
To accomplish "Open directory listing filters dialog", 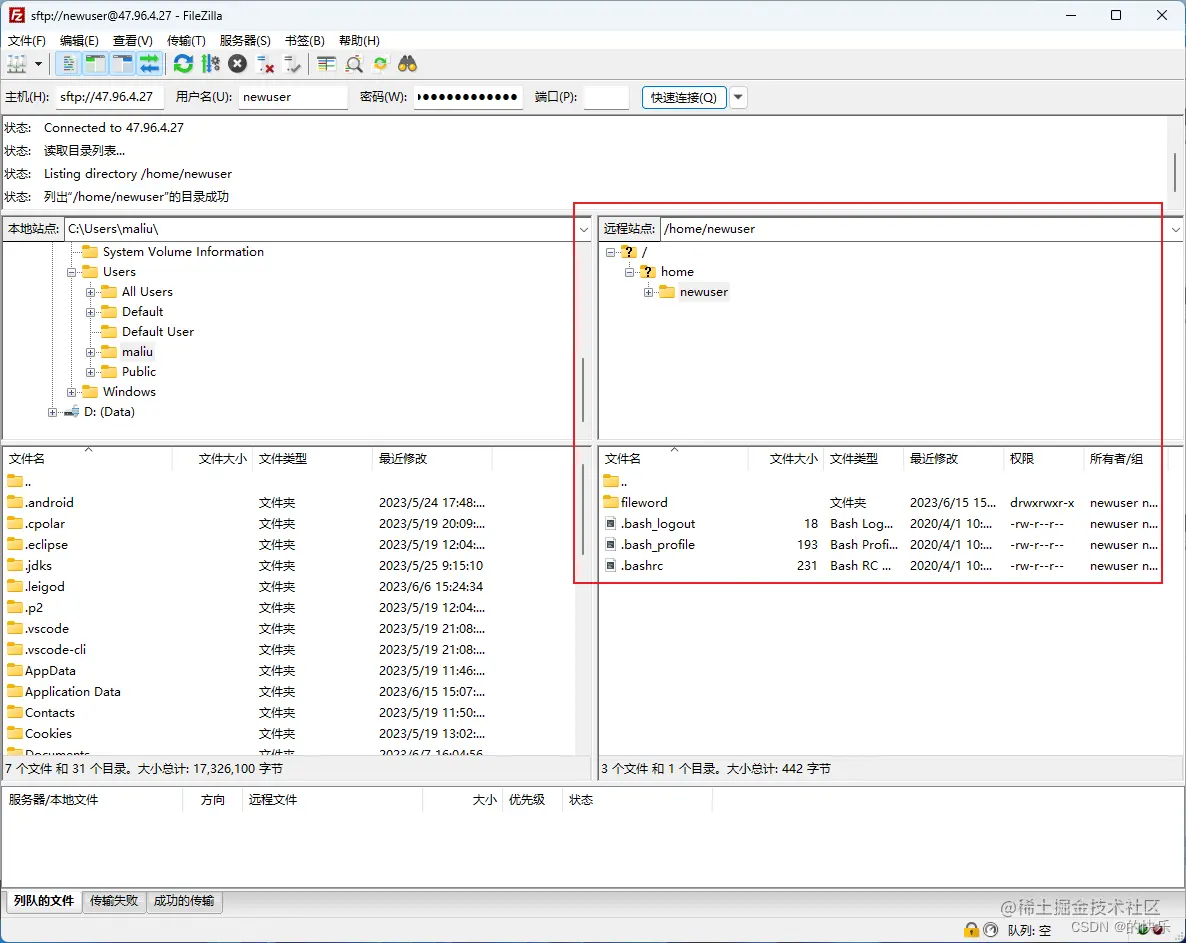I will [326, 64].
